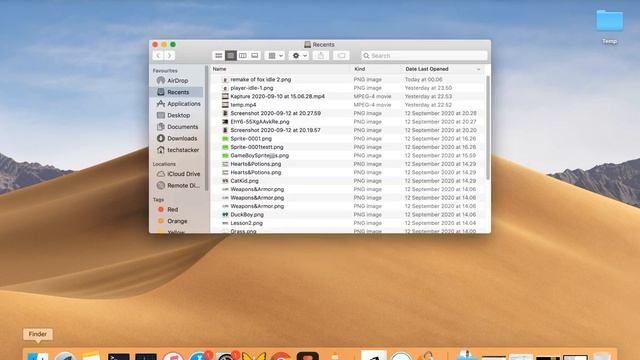Select 'Kapture 2020-09-10 at 15.06.28.mp4'
Image resolution: width=640 pixels, height=360 pixels.
278,96
